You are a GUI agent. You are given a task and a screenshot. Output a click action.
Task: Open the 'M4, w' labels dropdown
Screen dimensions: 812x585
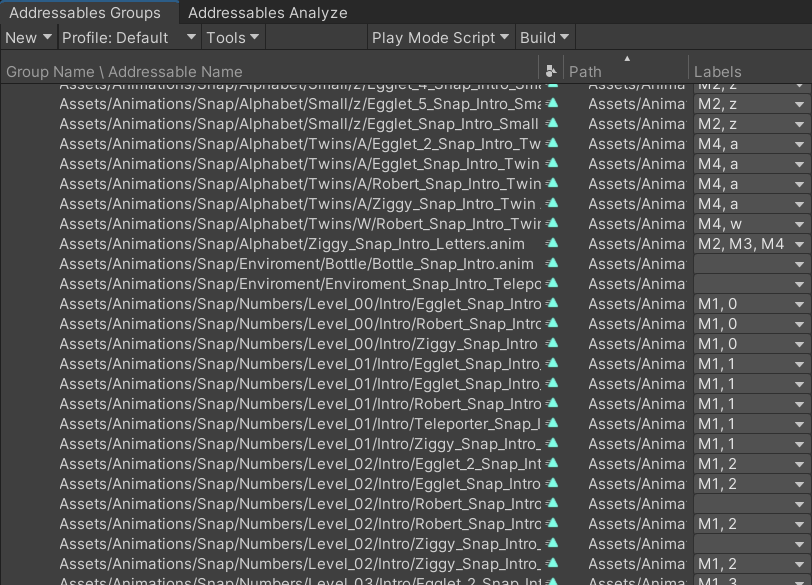[x=751, y=224]
